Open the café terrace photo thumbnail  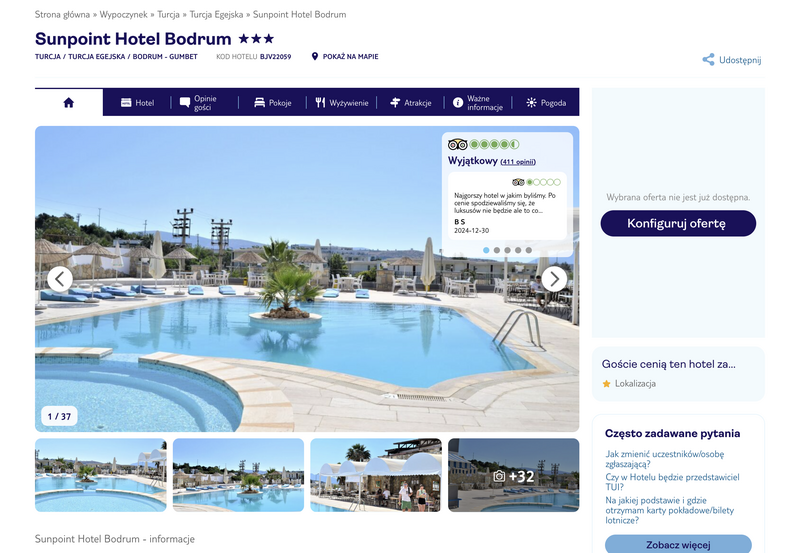click(x=376, y=475)
